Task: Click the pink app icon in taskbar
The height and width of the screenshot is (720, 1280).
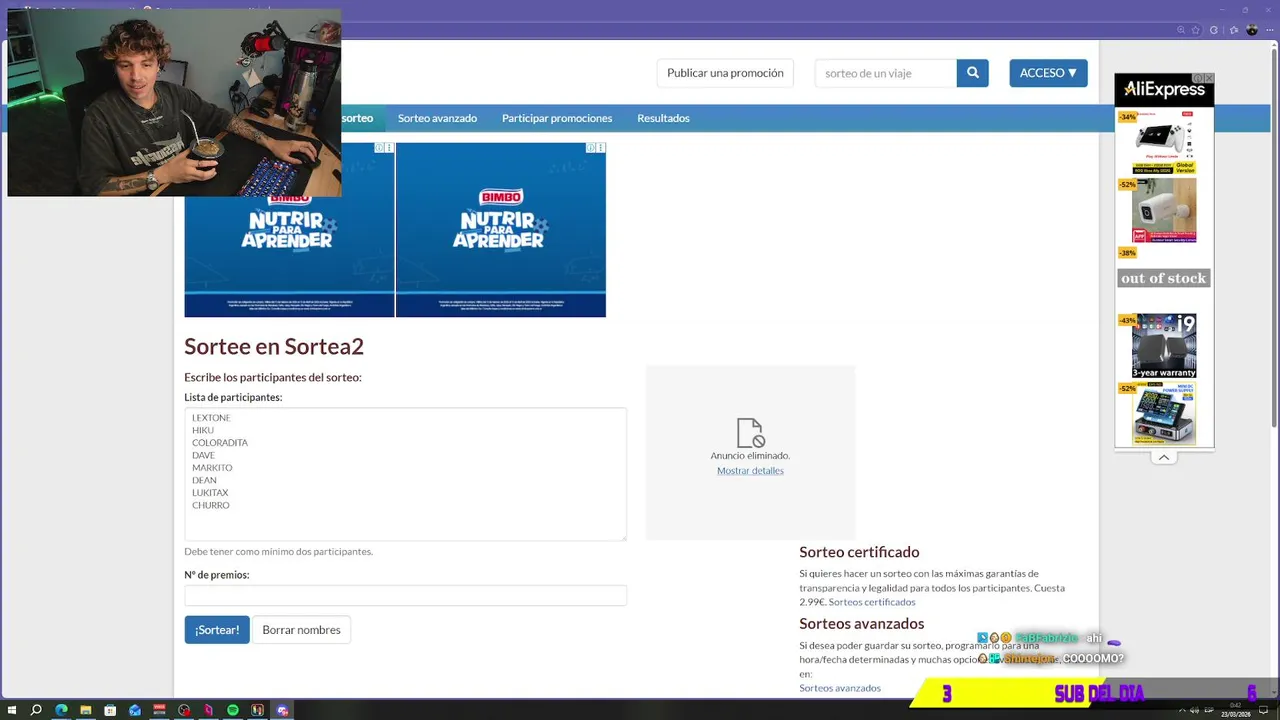Action: (x=208, y=710)
